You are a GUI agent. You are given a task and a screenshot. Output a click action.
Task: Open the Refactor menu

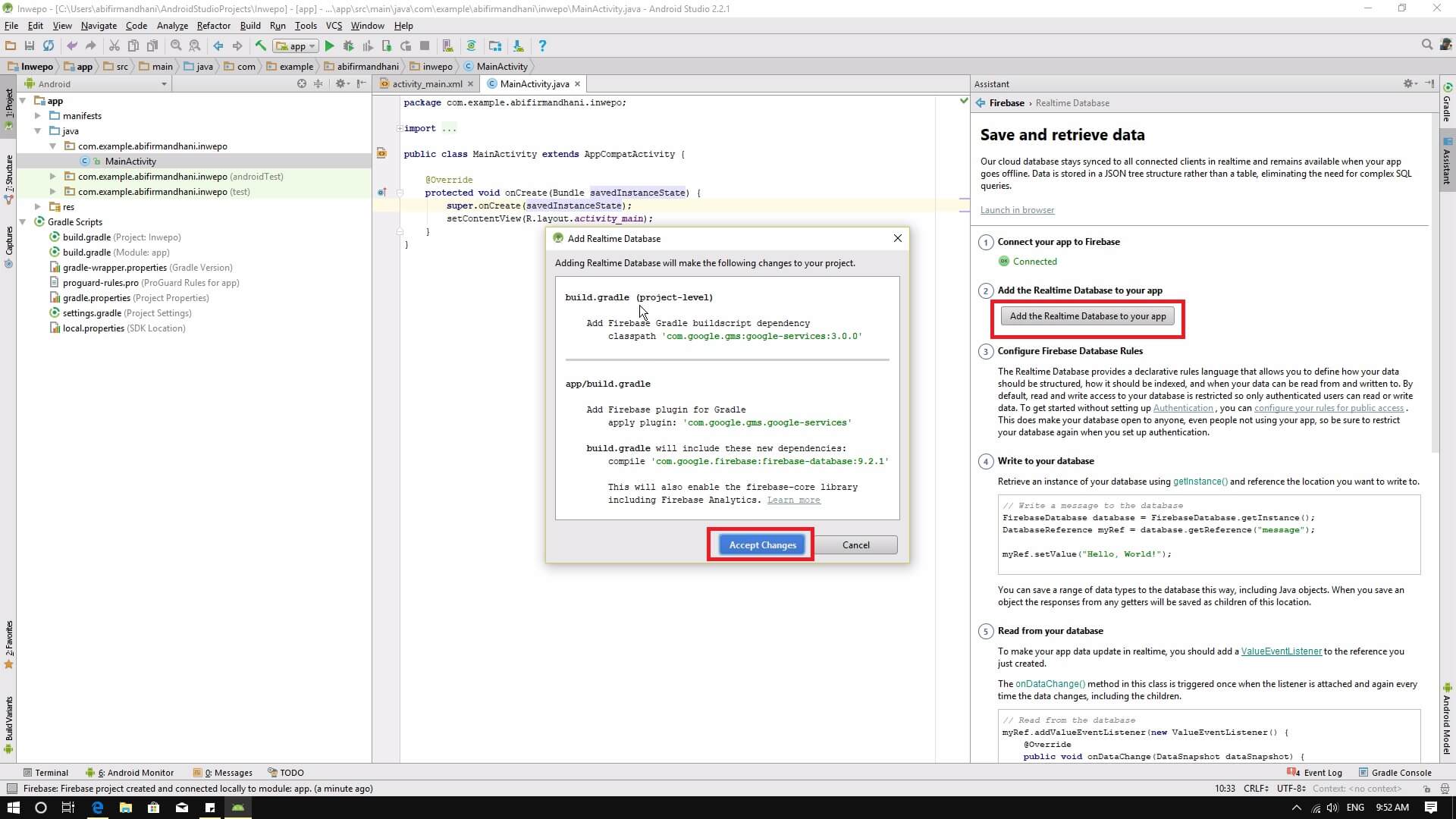click(x=213, y=25)
